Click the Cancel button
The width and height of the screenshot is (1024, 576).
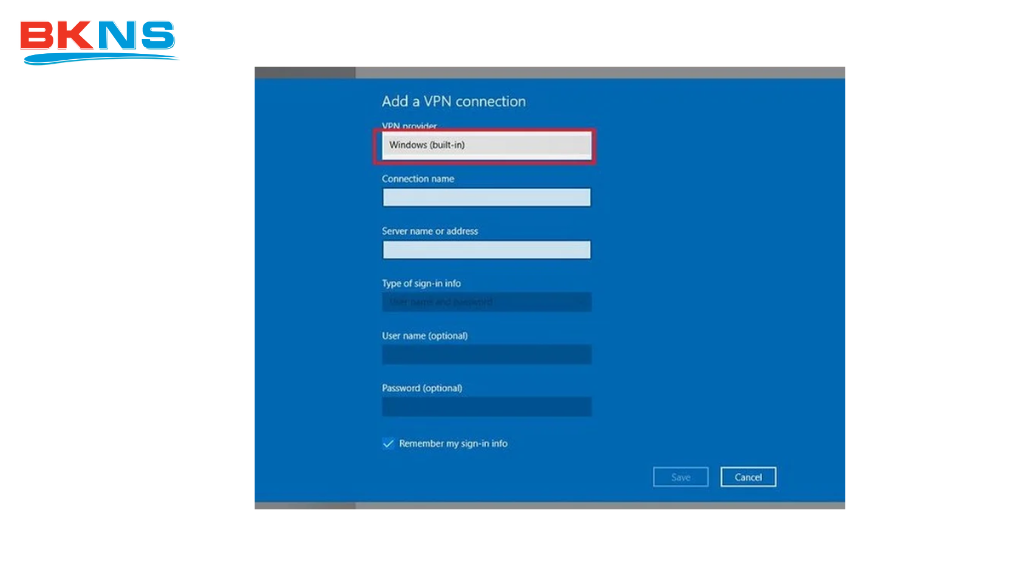(748, 478)
